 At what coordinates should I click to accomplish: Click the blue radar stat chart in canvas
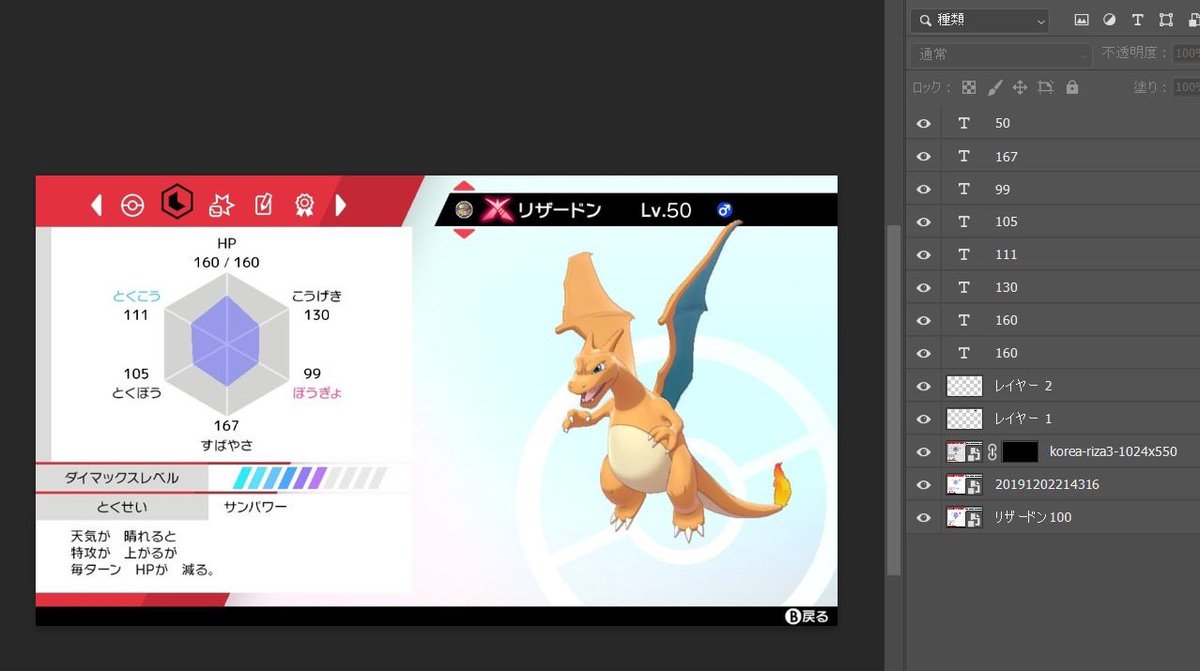point(227,341)
